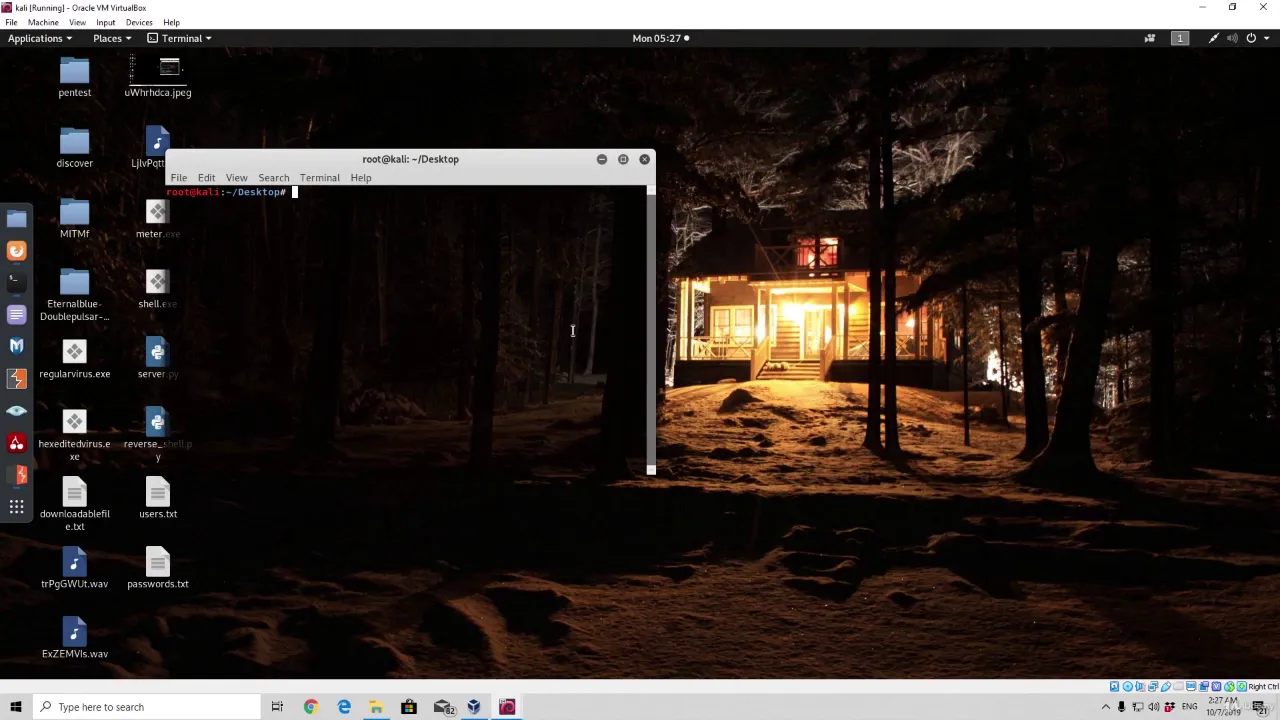Select the meter.exe file on desktop
1280x720 pixels.
[x=158, y=219]
